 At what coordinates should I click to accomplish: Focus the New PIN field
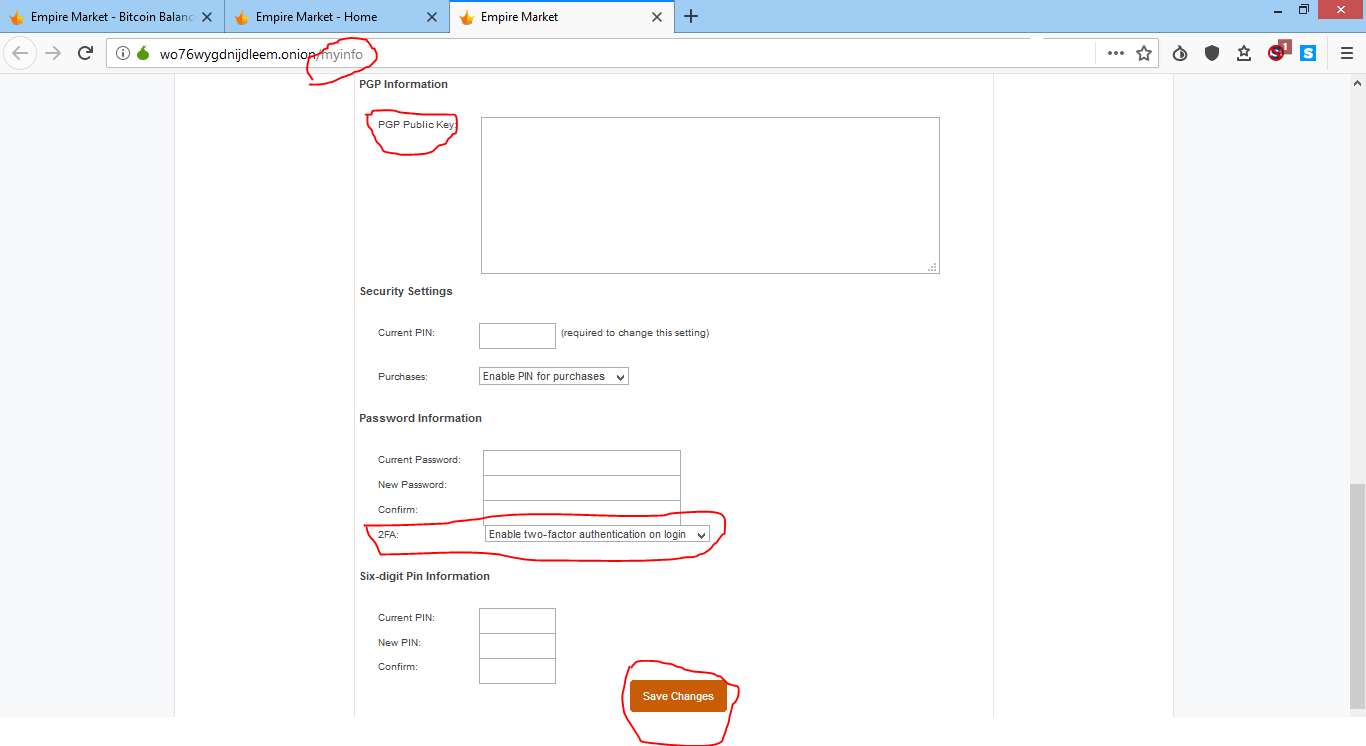[x=517, y=645]
